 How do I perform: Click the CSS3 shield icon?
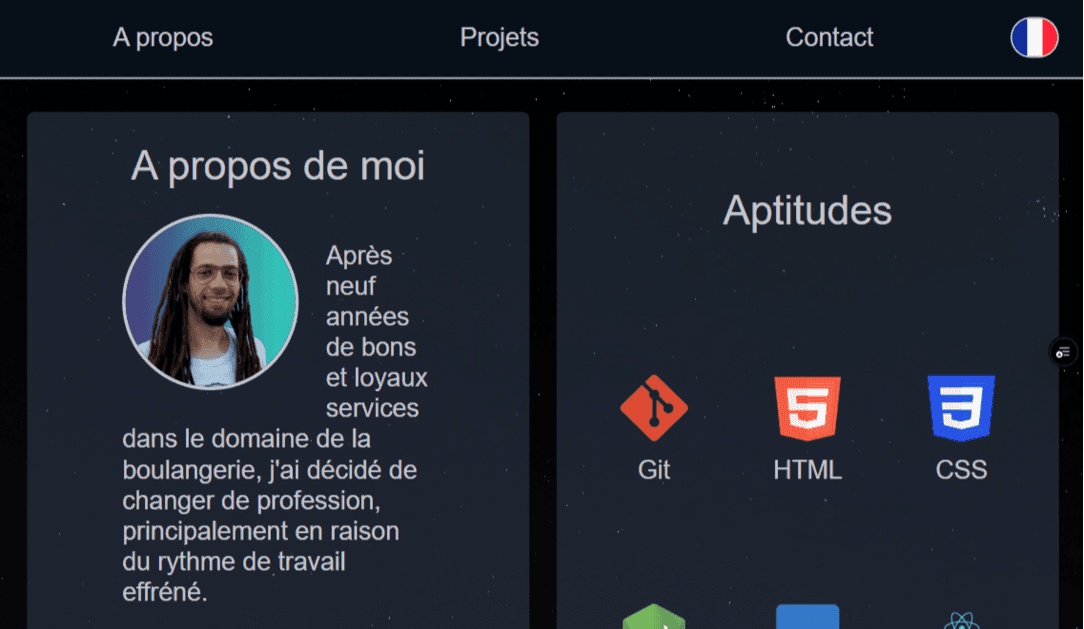click(961, 408)
